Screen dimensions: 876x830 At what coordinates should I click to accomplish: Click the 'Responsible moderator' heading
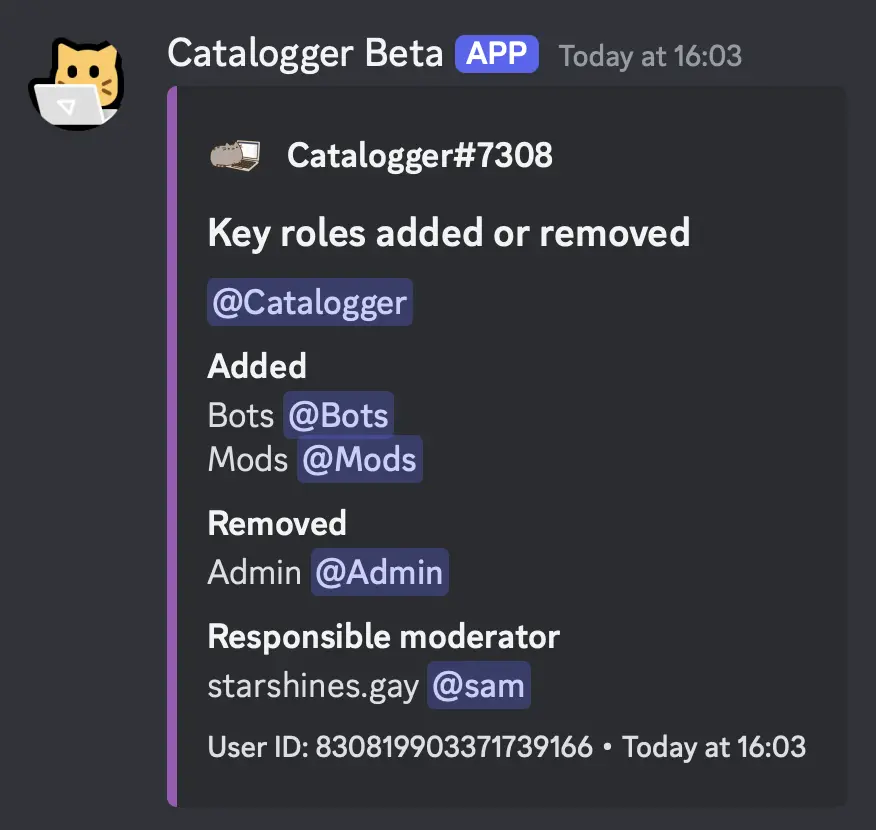point(383,636)
